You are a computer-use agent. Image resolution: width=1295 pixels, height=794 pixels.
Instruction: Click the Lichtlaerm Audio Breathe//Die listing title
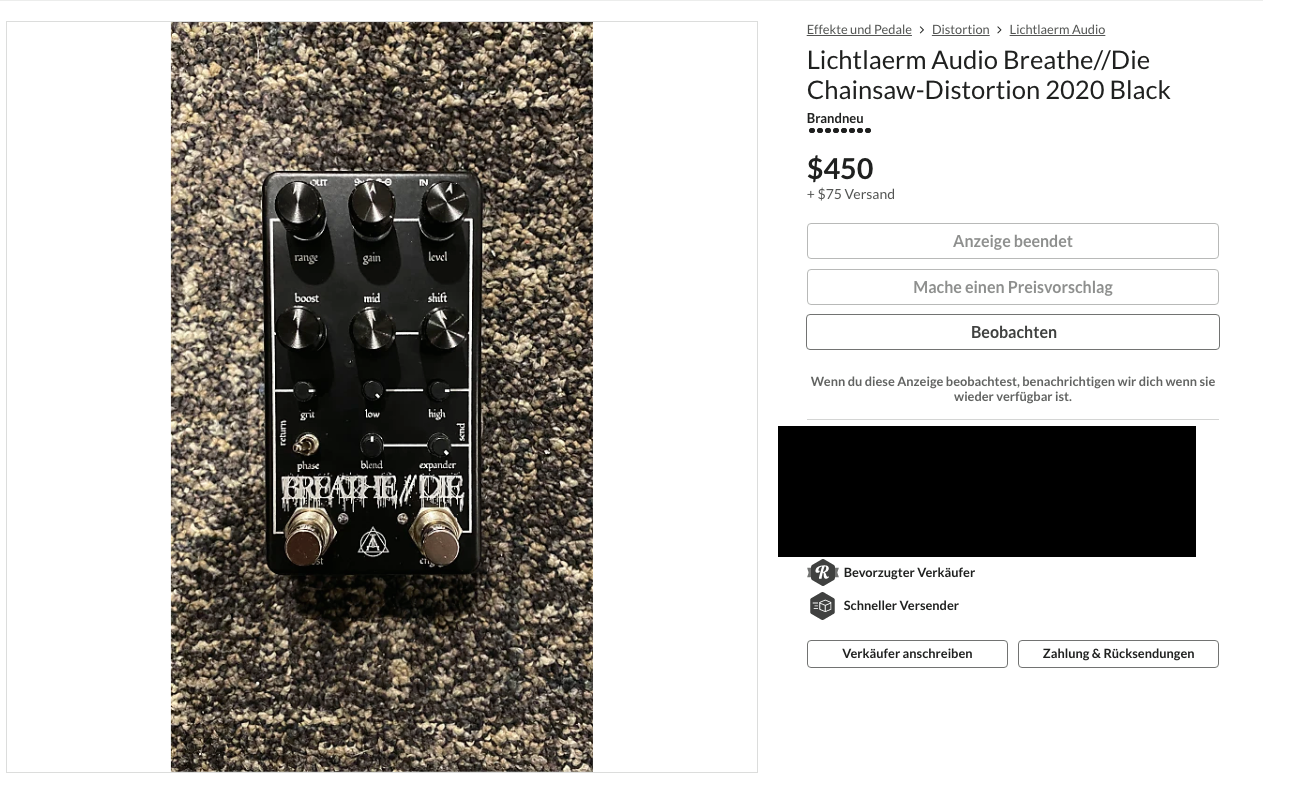(x=988, y=75)
